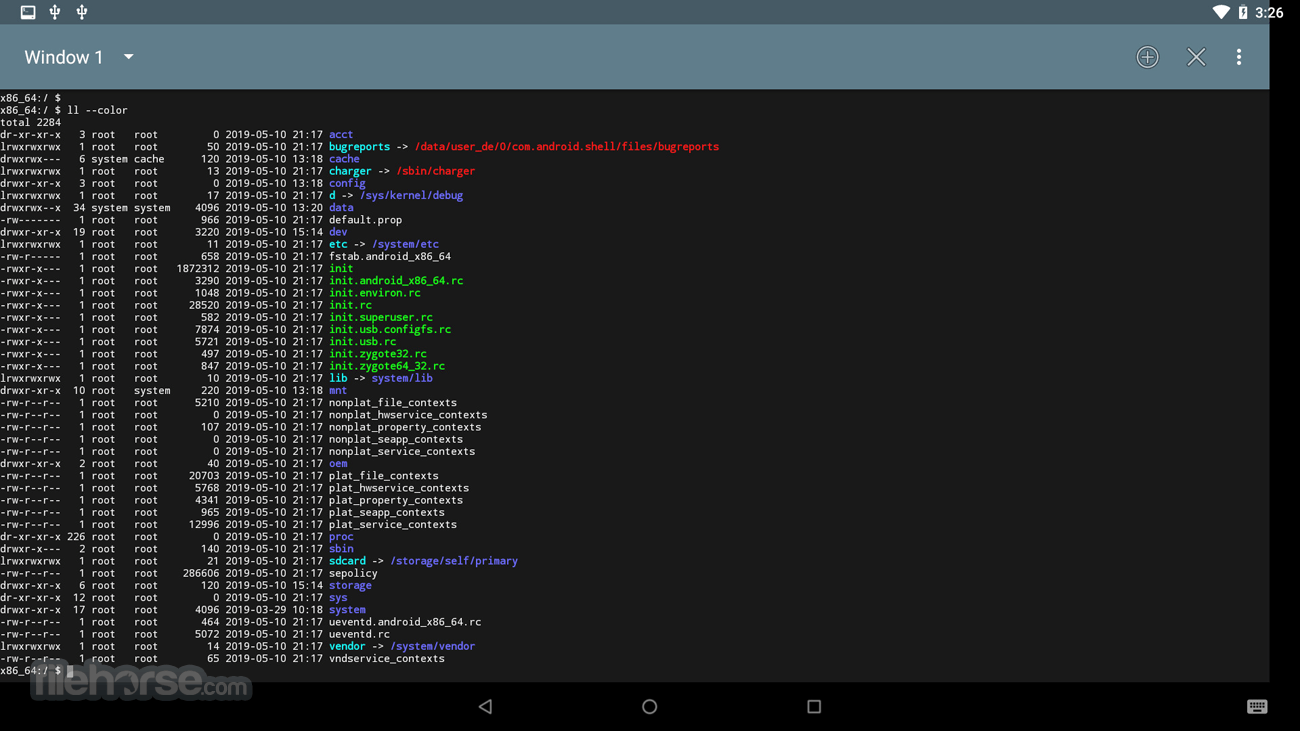Click the 'proc' directory name
The image size is (1300, 731).
(341, 537)
